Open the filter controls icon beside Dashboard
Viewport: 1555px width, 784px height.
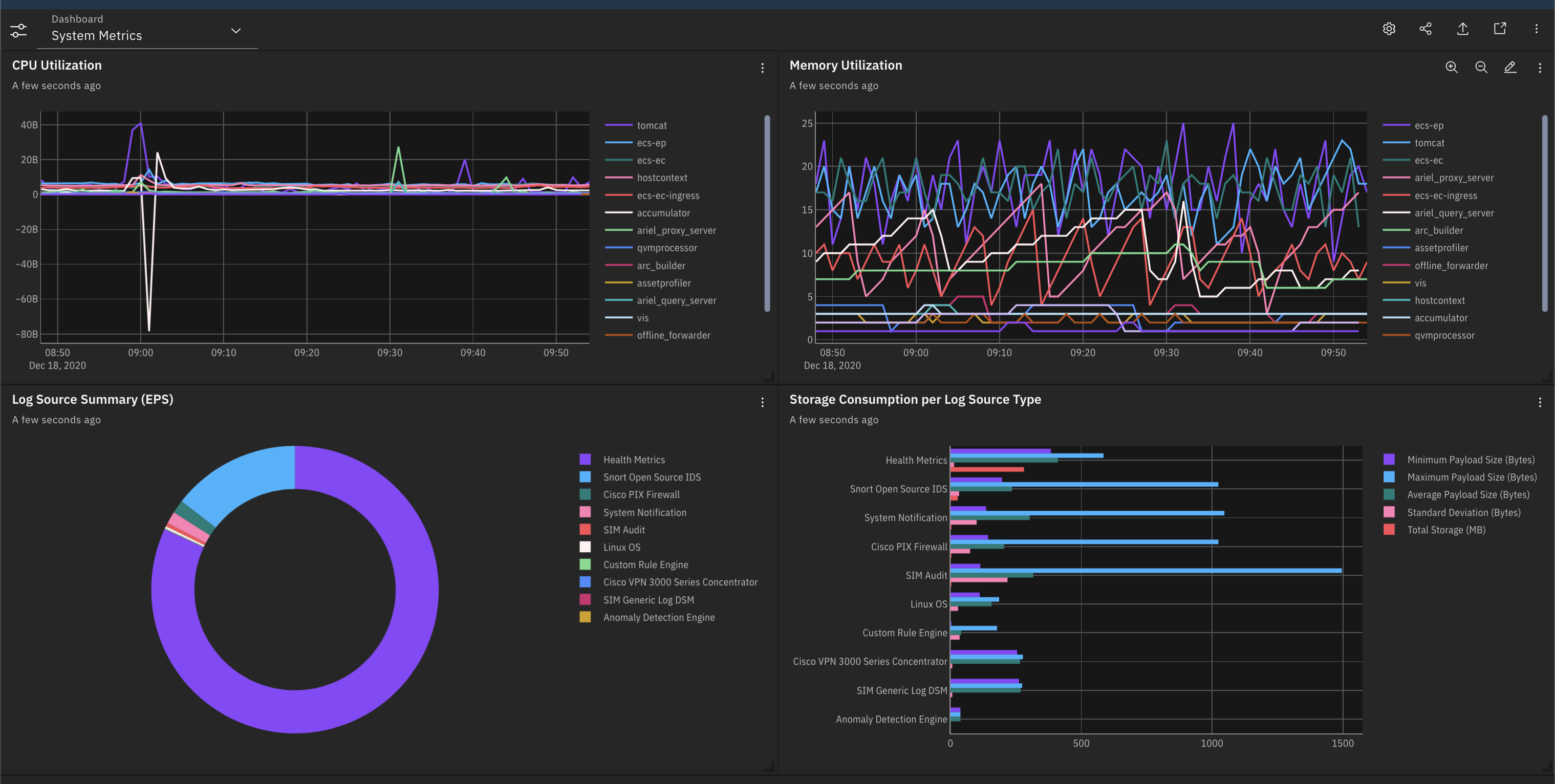18,30
